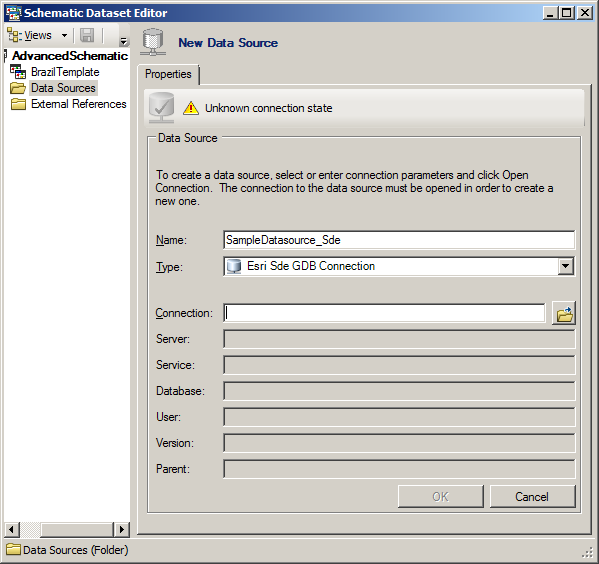
Task: Minimize the Schematic Dataset Editor window
Action: [550, 13]
